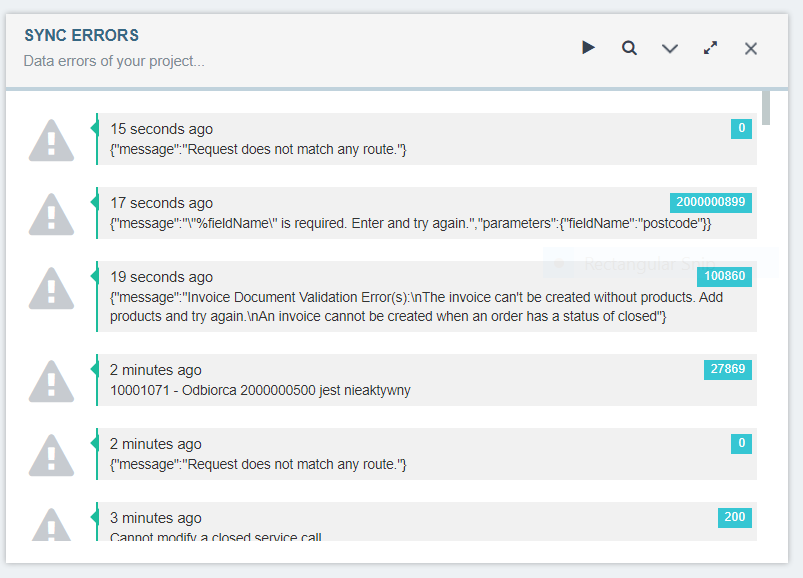Open the chevron dropdown in the panel header
The width and height of the screenshot is (803, 578).
point(669,47)
